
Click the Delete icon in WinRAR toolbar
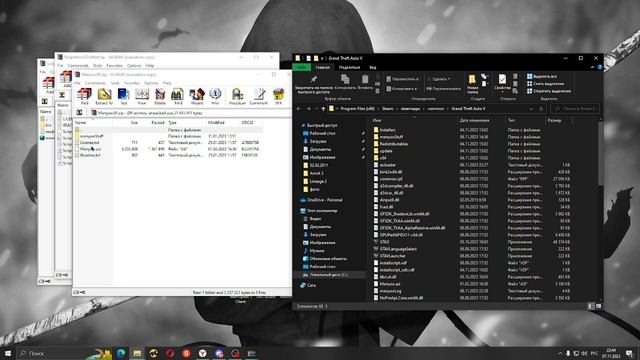pyautogui.click(x=160, y=96)
